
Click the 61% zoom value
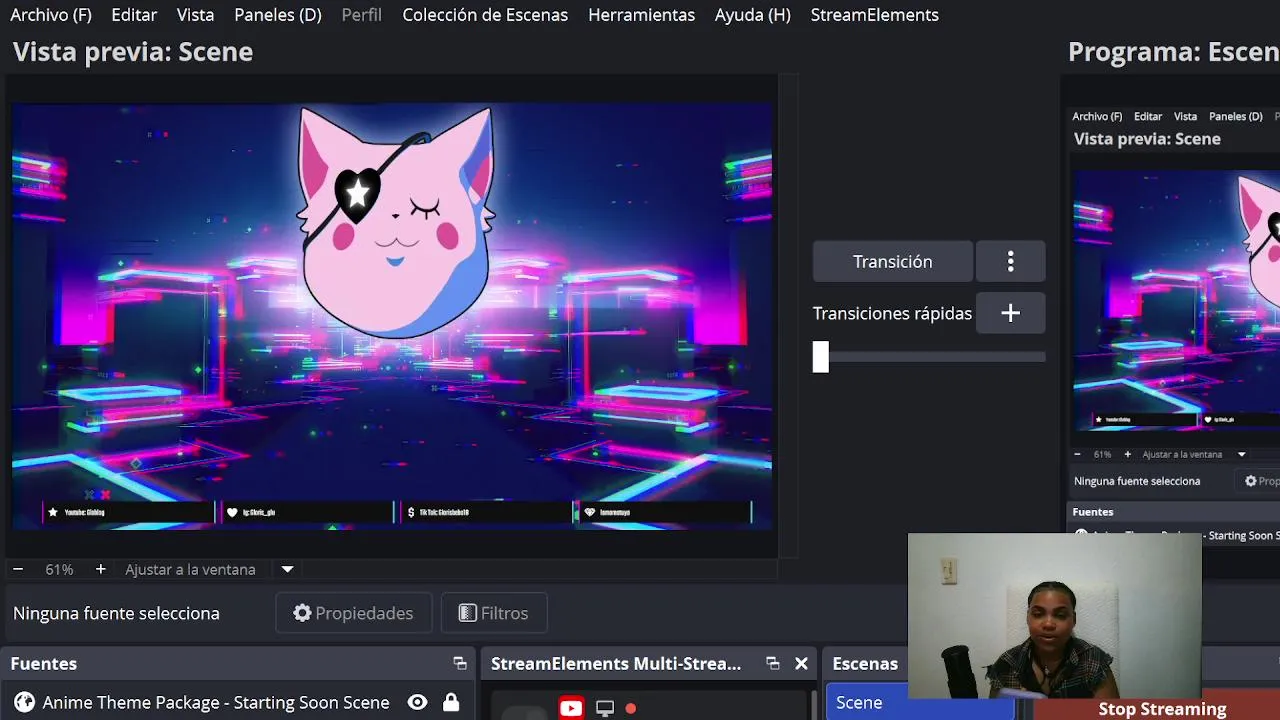(59, 569)
